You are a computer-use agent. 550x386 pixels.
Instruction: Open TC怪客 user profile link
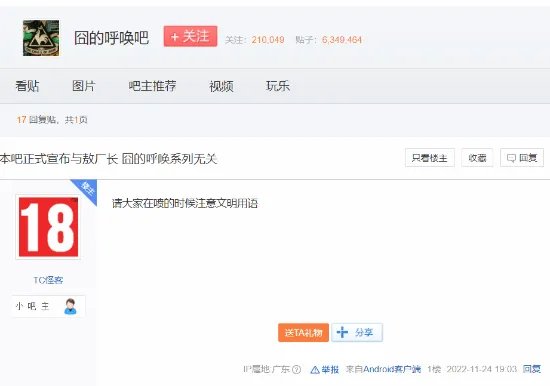click(x=48, y=280)
